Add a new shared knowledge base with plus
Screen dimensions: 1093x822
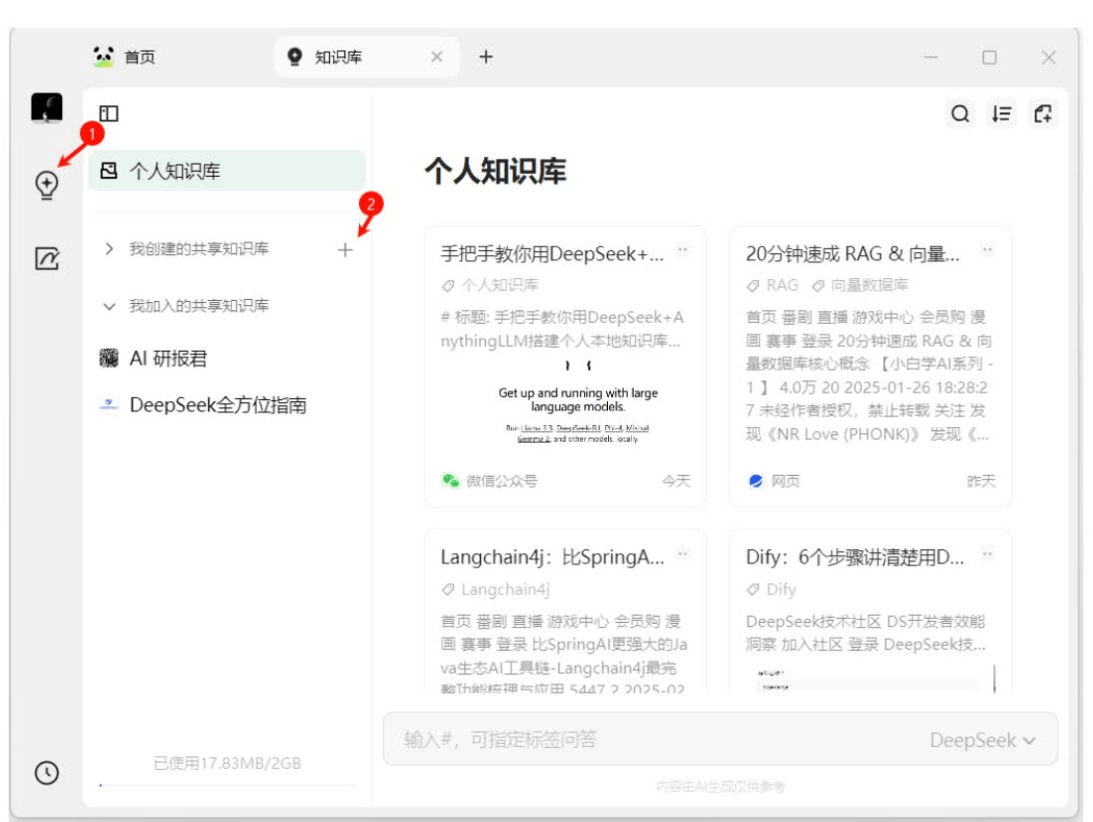345,250
